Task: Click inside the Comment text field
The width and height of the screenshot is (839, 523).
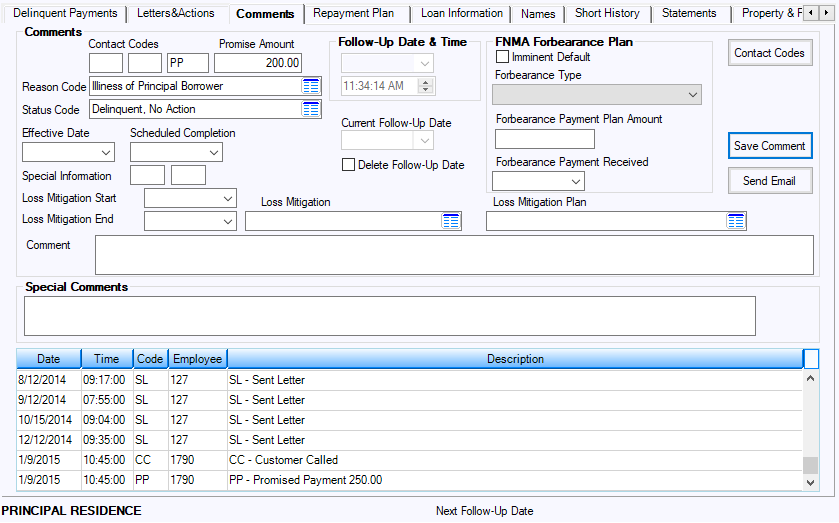Action: [x=454, y=255]
